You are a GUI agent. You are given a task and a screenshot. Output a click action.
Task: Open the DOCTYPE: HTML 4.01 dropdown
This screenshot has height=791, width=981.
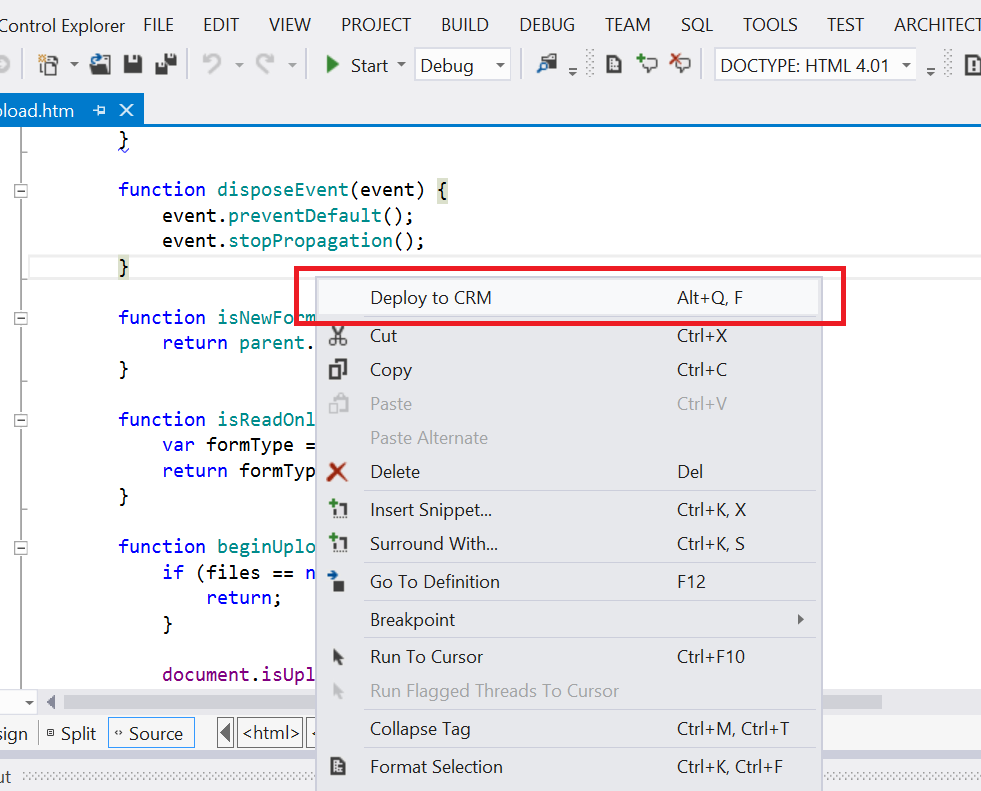click(816, 65)
